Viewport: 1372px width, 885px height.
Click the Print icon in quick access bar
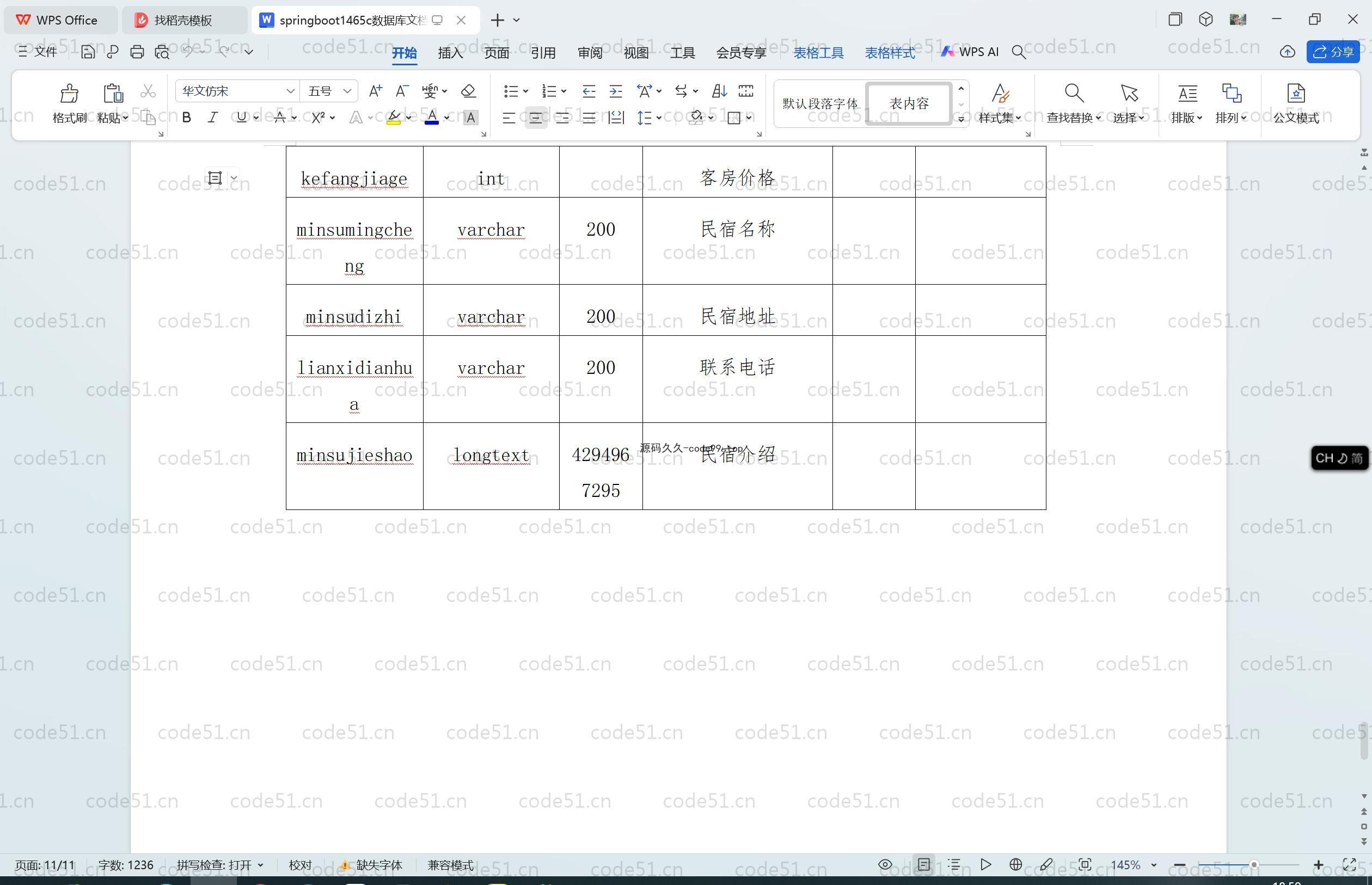click(137, 52)
